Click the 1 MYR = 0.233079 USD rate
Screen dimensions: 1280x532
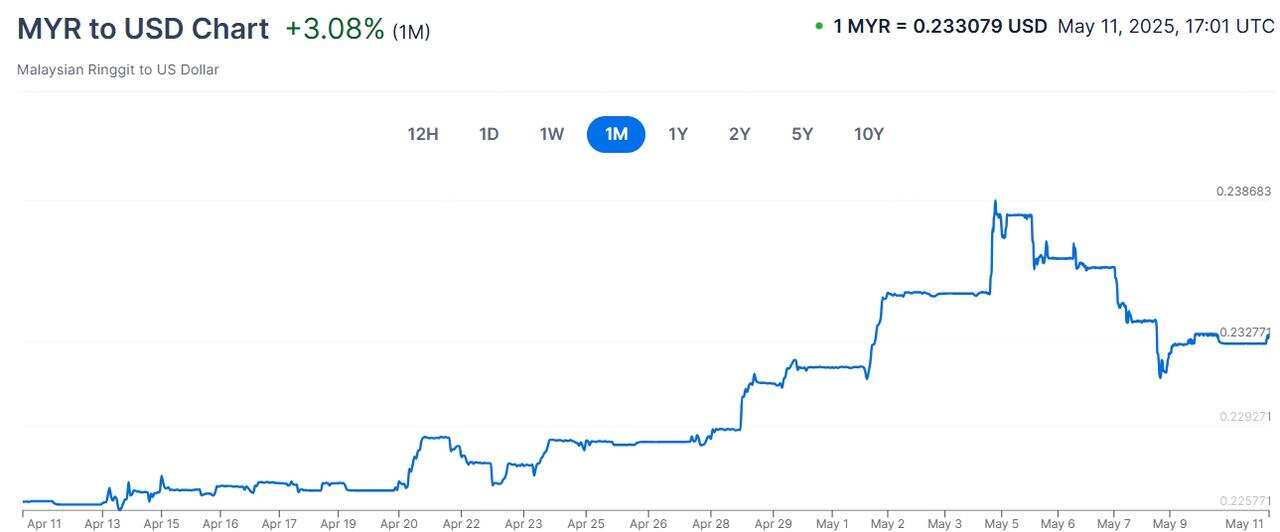(x=940, y=27)
